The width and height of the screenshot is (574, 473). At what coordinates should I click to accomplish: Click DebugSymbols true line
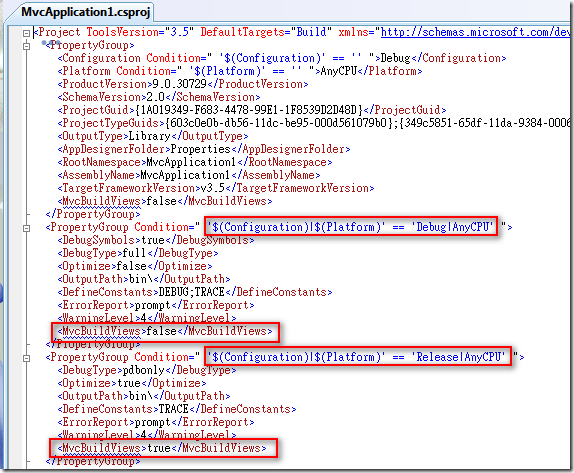pos(156,240)
